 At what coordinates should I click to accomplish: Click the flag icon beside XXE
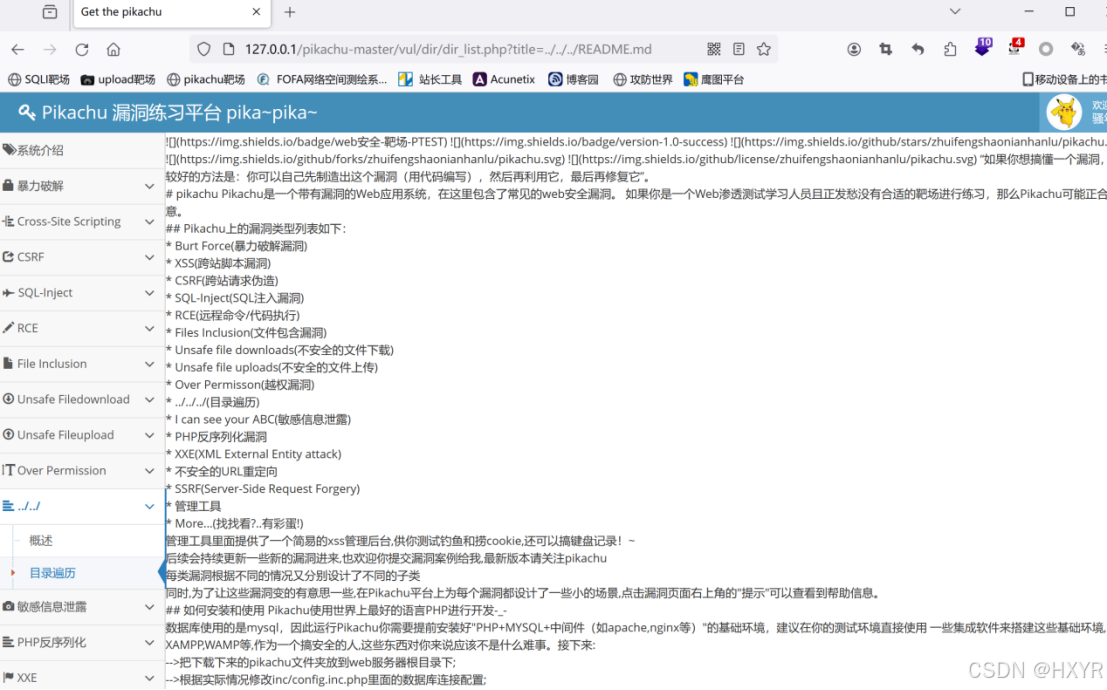coord(8,677)
